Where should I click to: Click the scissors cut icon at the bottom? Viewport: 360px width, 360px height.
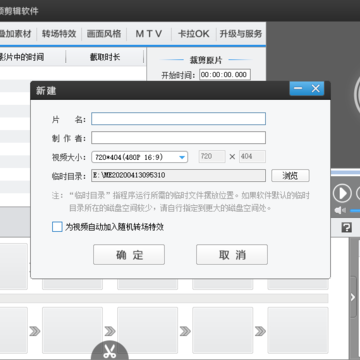coord(109,351)
